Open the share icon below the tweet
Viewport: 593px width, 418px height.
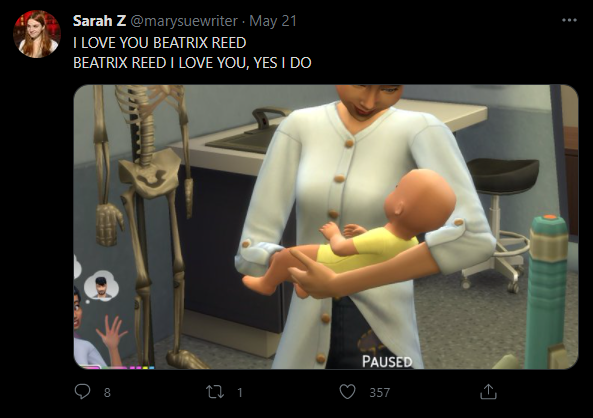(x=488, y=392)
